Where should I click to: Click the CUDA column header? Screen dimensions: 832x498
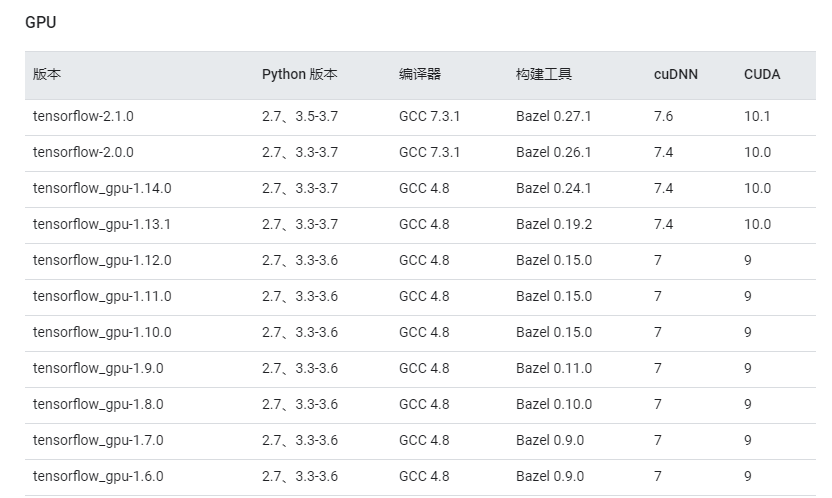click(762, 74)
